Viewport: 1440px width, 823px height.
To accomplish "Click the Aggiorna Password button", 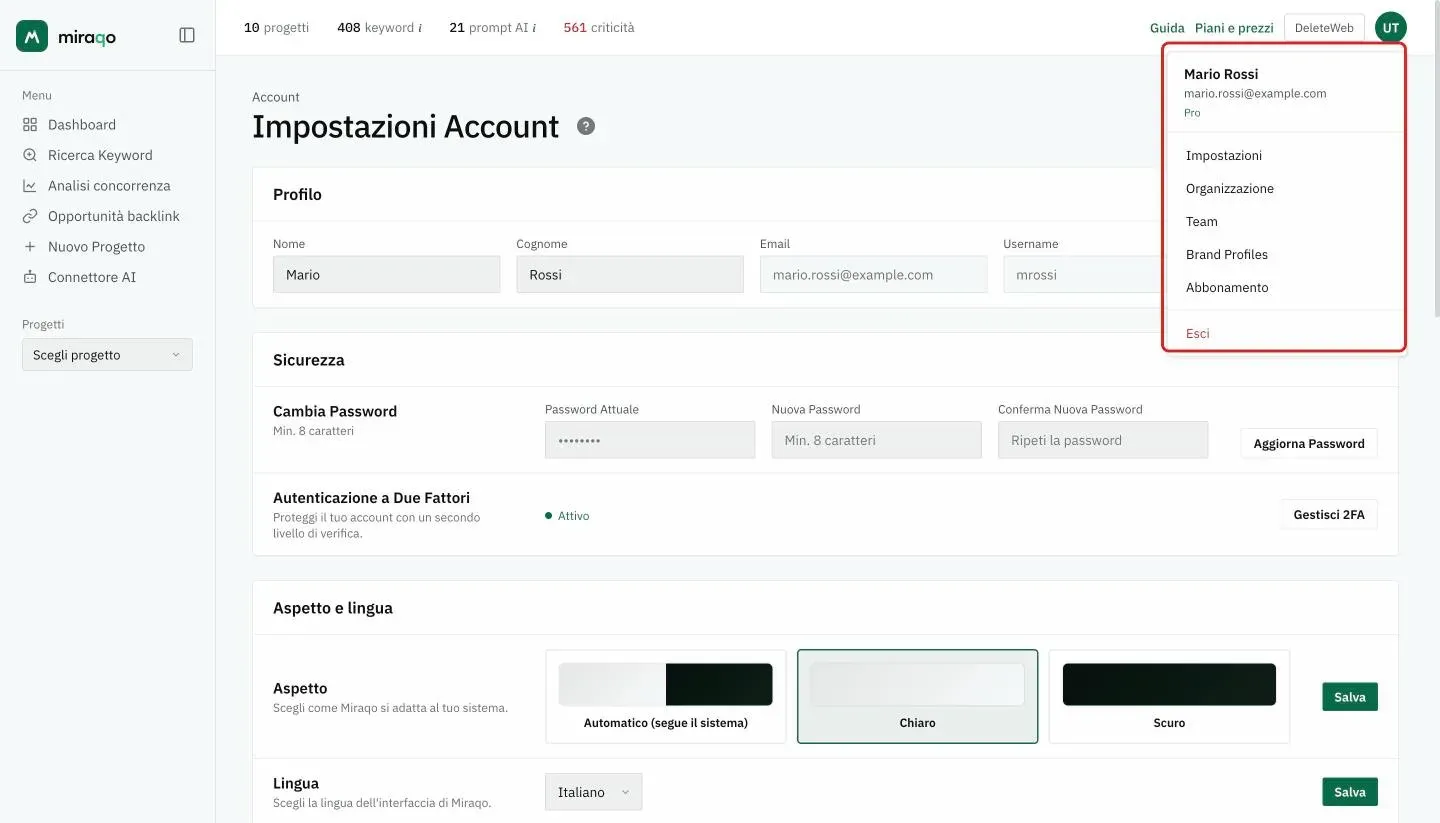I will pos(1309,443).
